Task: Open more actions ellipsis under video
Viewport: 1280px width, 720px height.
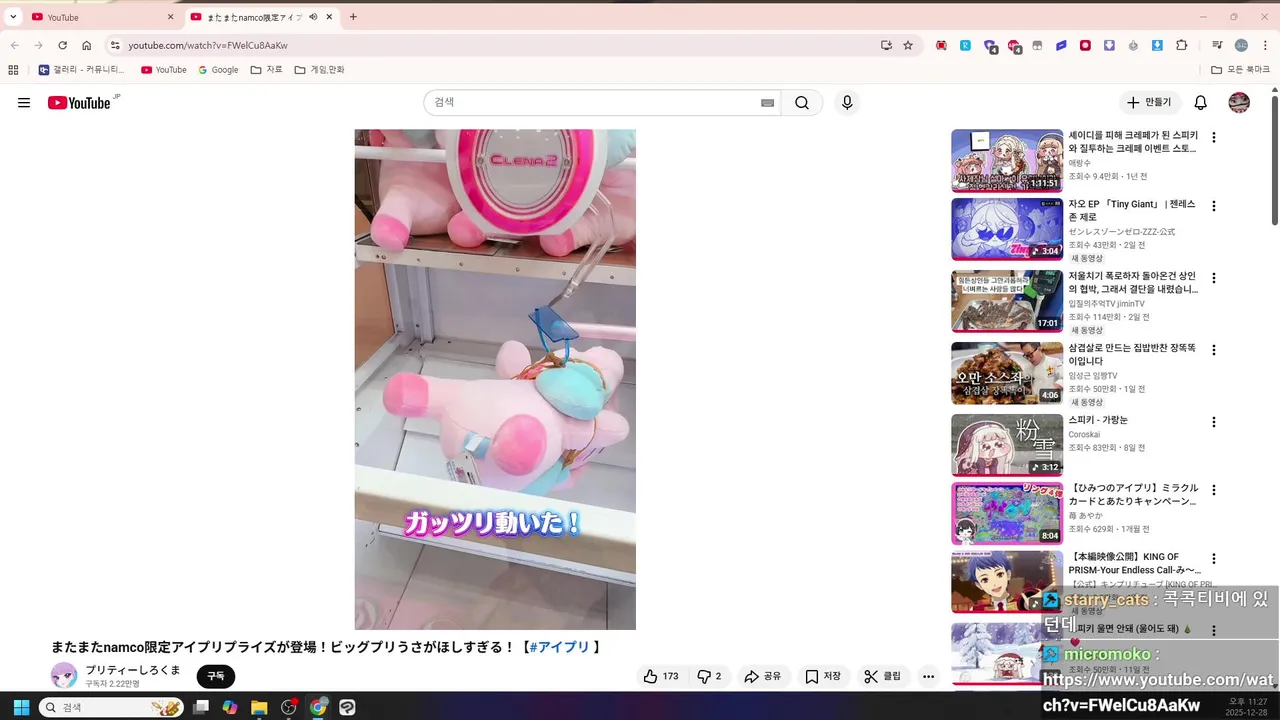Action: [x=929, y=677]
